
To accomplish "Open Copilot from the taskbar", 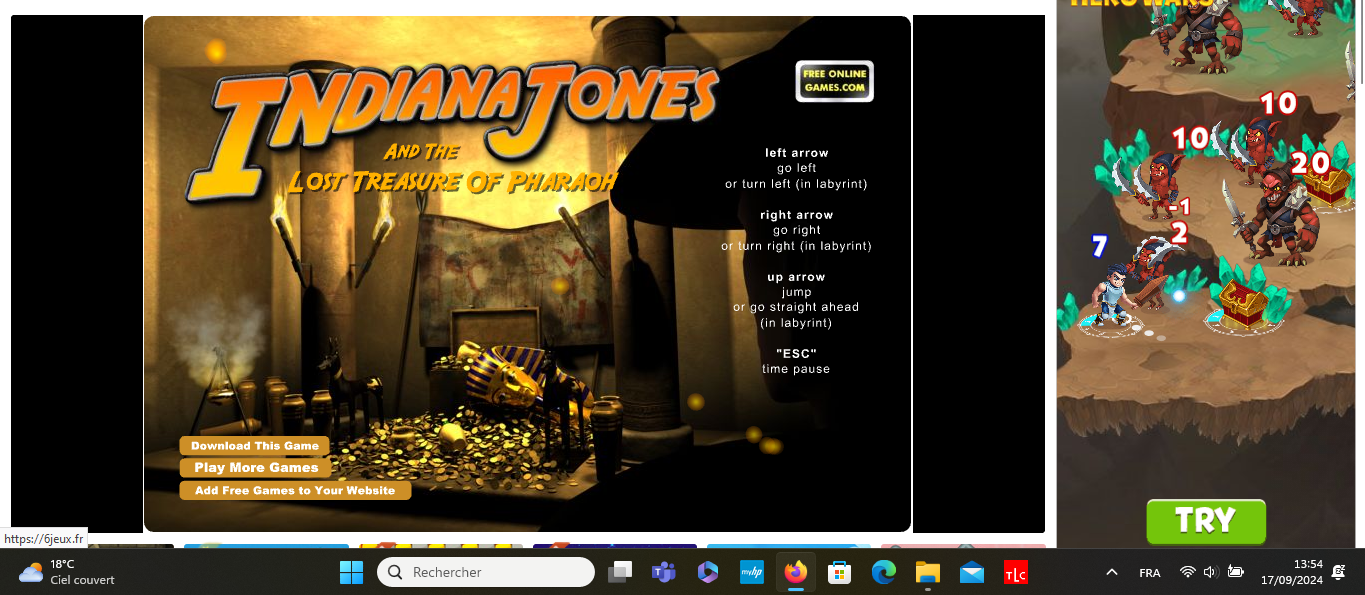I will click(x=708, y=572).
